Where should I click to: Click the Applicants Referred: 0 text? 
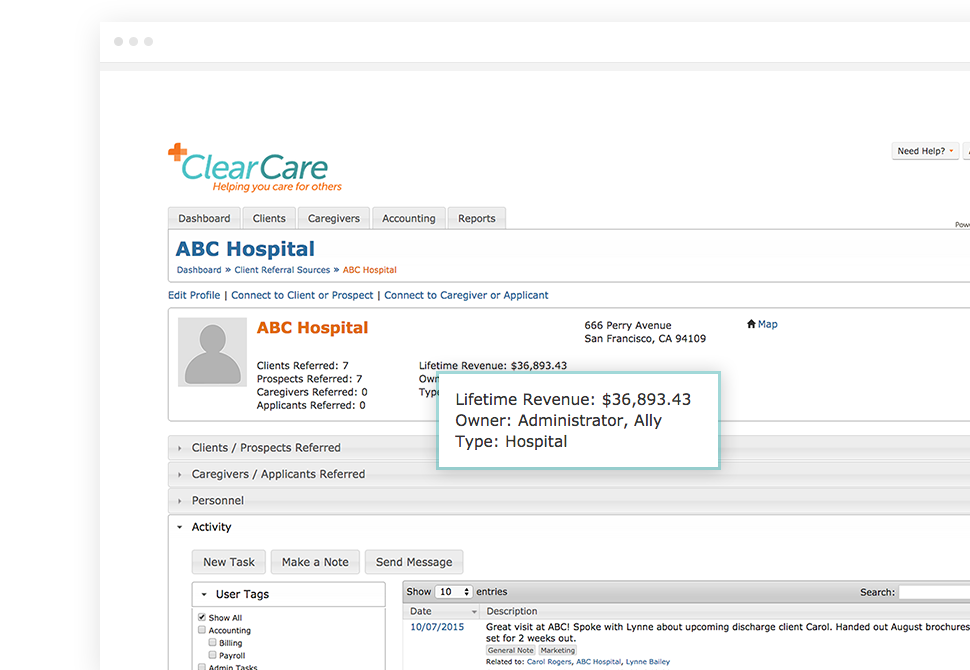(311, 405)
